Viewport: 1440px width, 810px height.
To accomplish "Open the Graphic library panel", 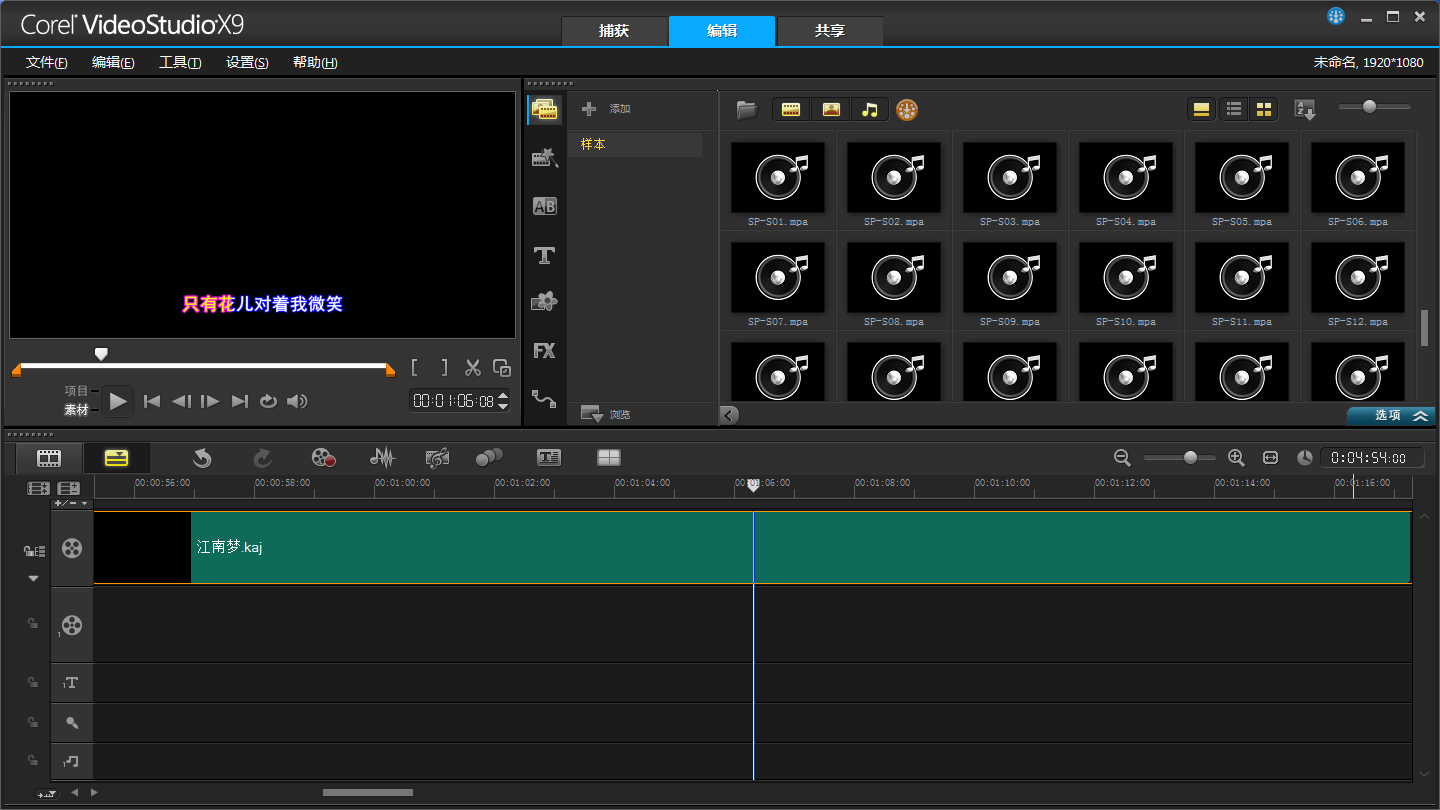I will [545, 302].
